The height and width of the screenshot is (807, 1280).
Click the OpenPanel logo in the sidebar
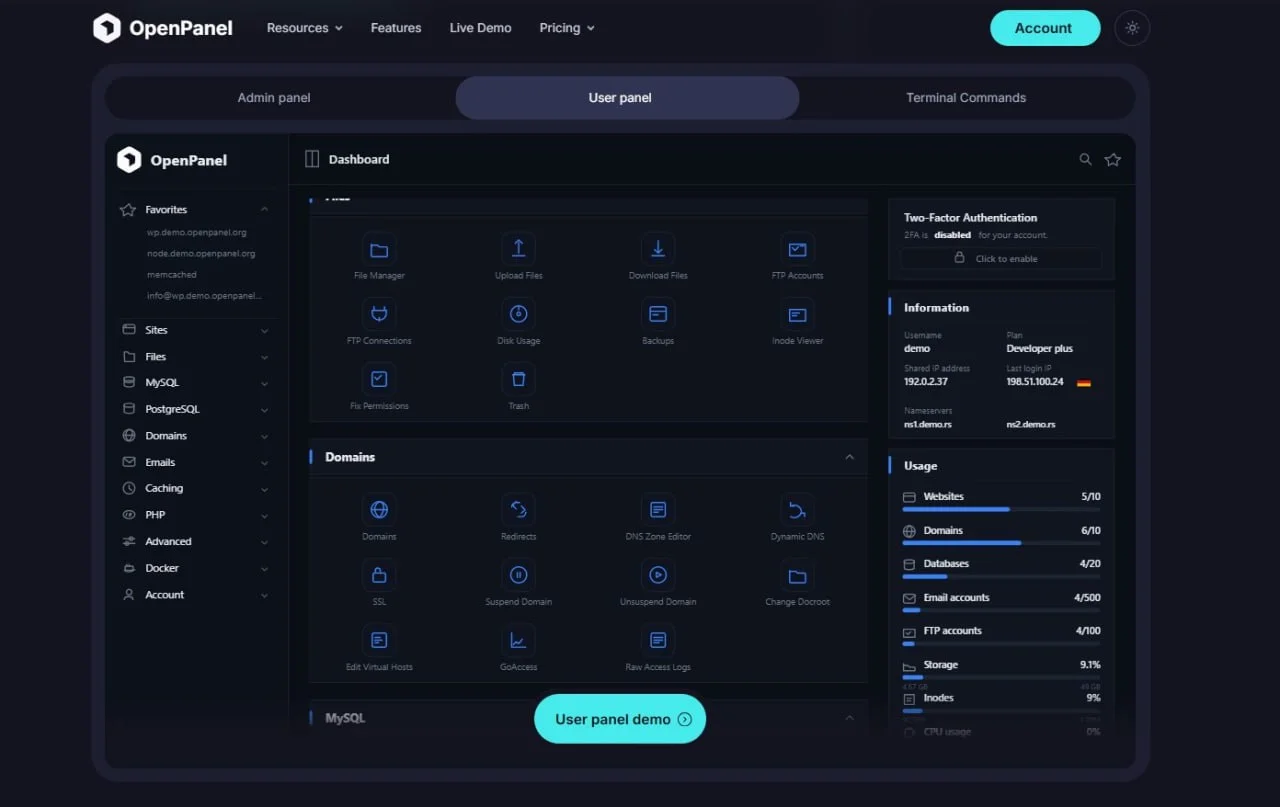coord(172,160)
